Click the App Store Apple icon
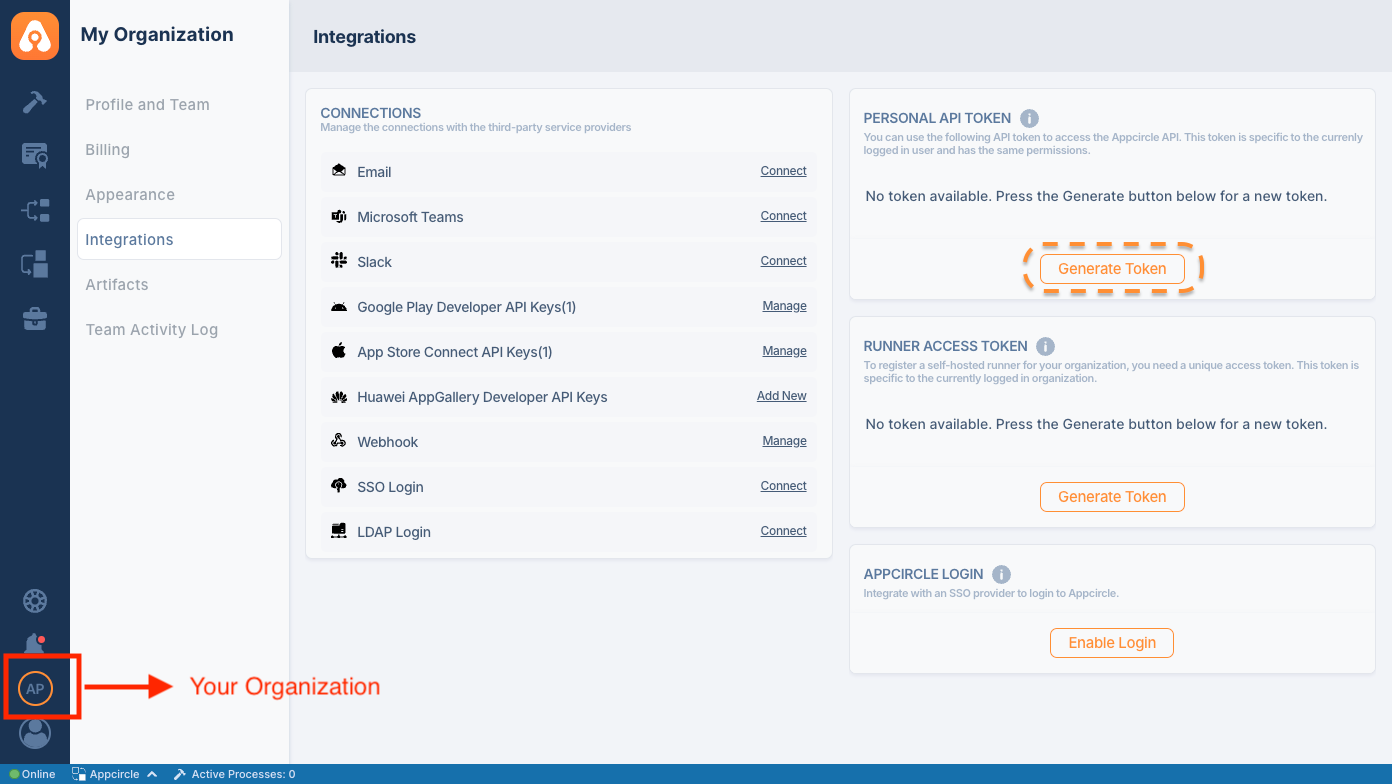This screenshot has width=1392, height=784. (x=339, y=351)
